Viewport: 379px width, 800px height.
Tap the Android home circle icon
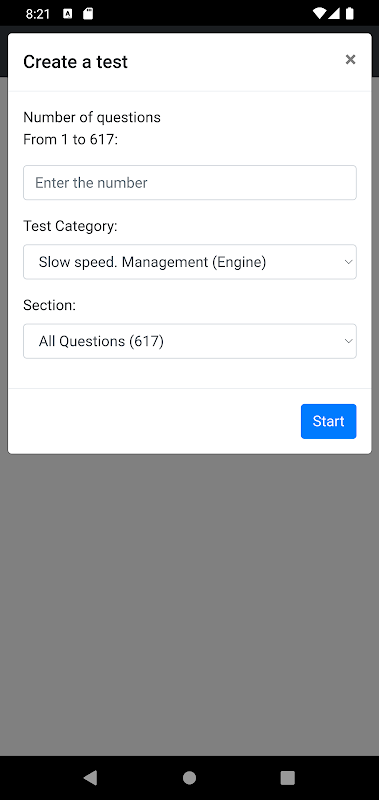(x=189, y=778)
